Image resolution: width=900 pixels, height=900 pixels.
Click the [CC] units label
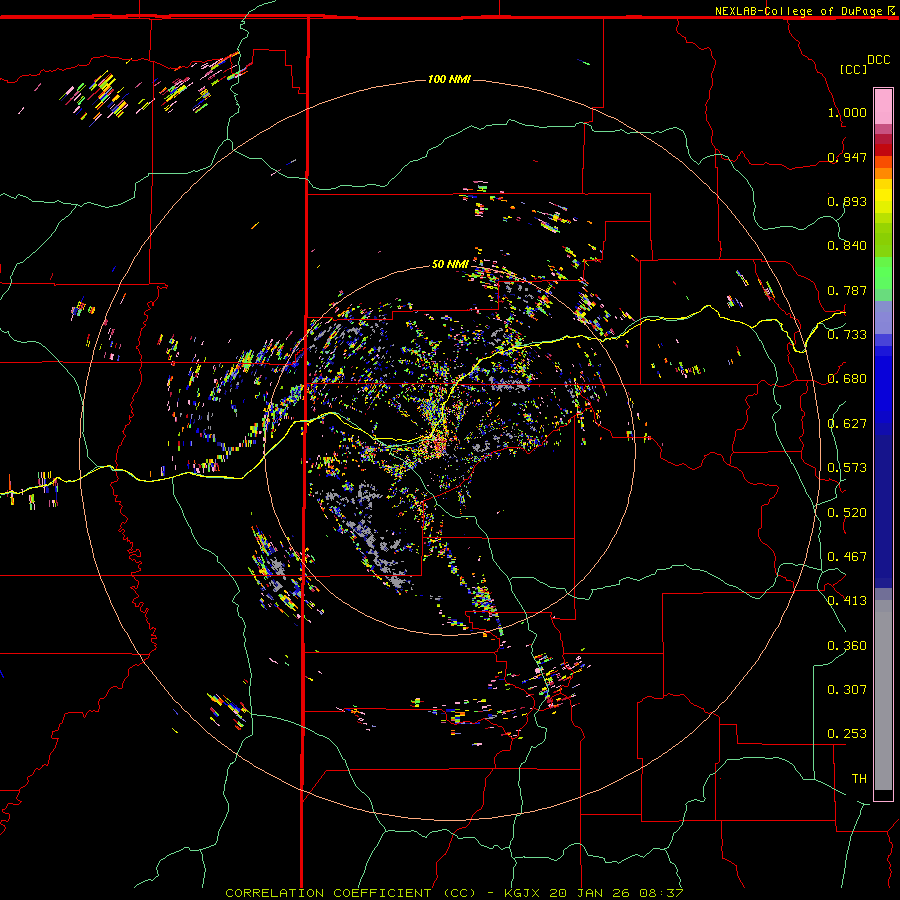854,69
